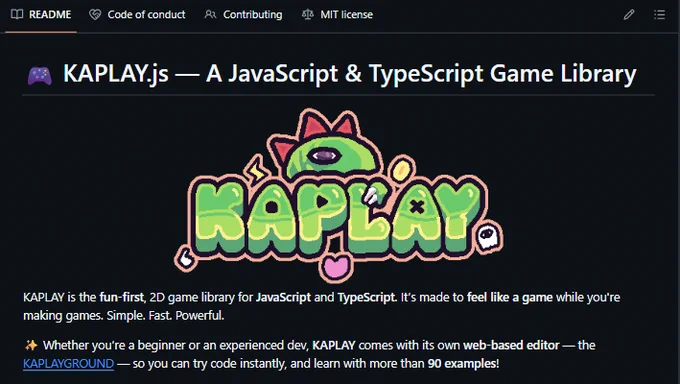Follow the KAPLAYGROUND link
The height and width of the screenshot is (384, 680).
69,363
